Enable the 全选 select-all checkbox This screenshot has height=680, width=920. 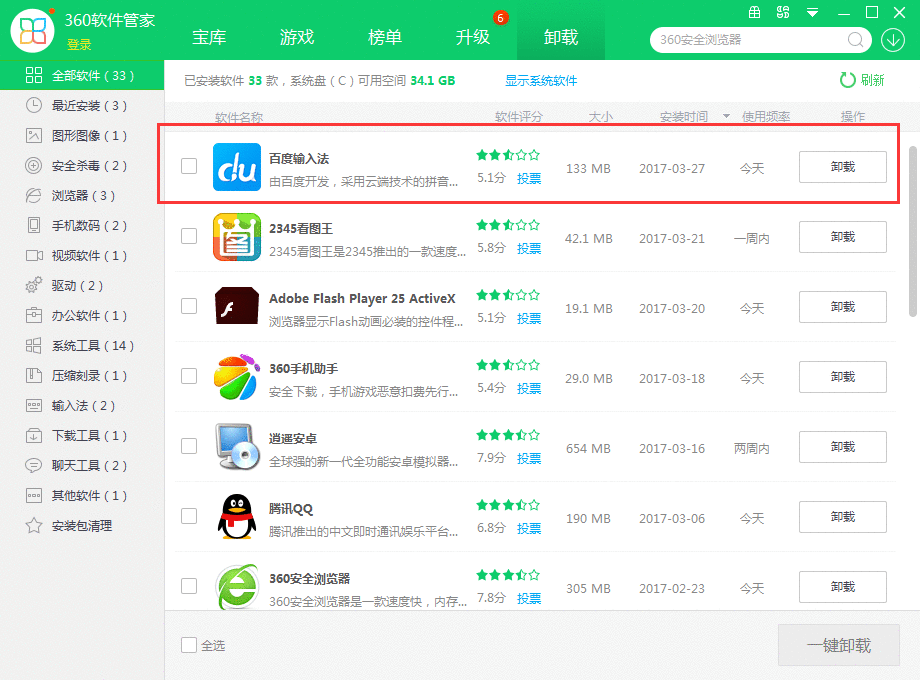[187, 645]
